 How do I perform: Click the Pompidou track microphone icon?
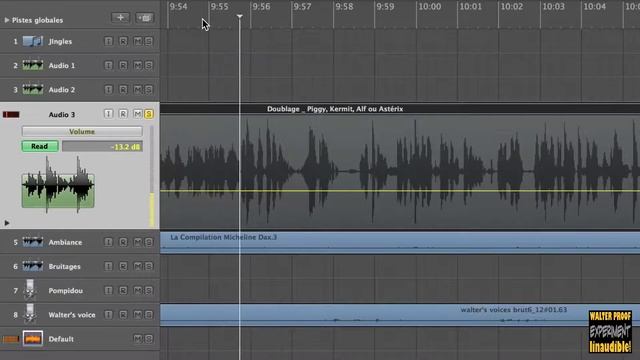point(30,290)
